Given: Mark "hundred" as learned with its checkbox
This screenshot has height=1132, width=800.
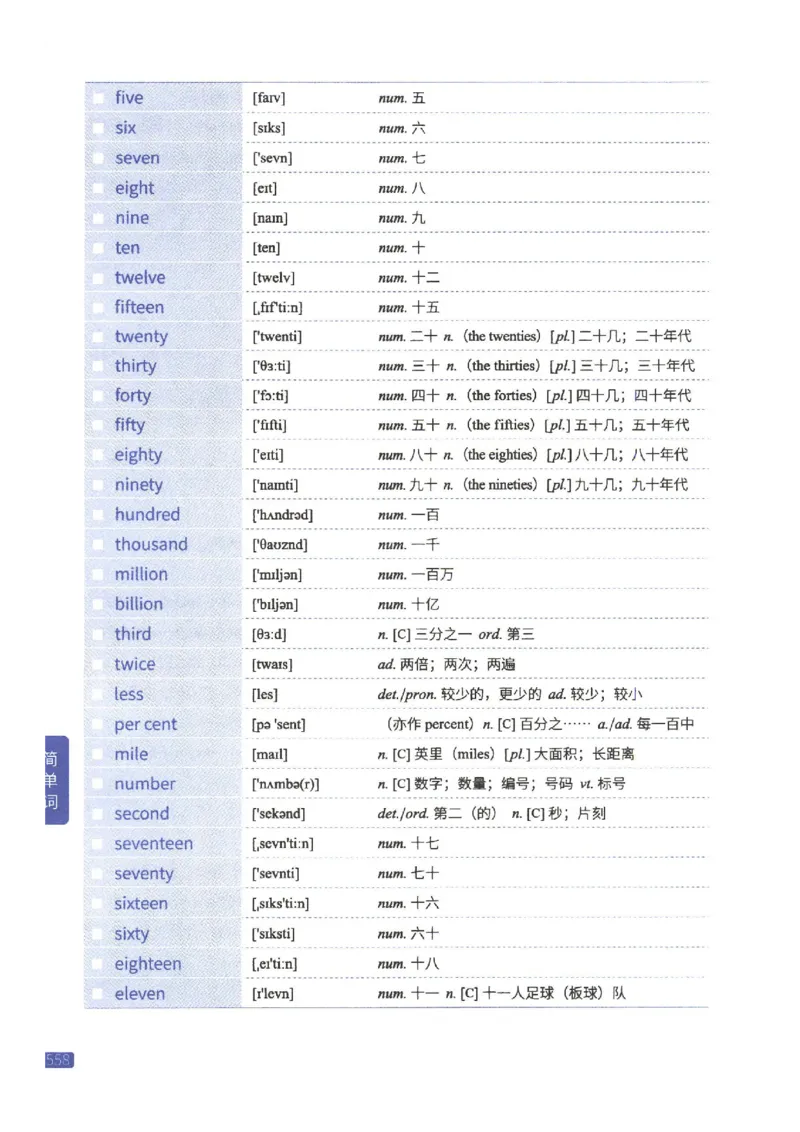Looking at the screenshot, I should click(x=97, y=514).
